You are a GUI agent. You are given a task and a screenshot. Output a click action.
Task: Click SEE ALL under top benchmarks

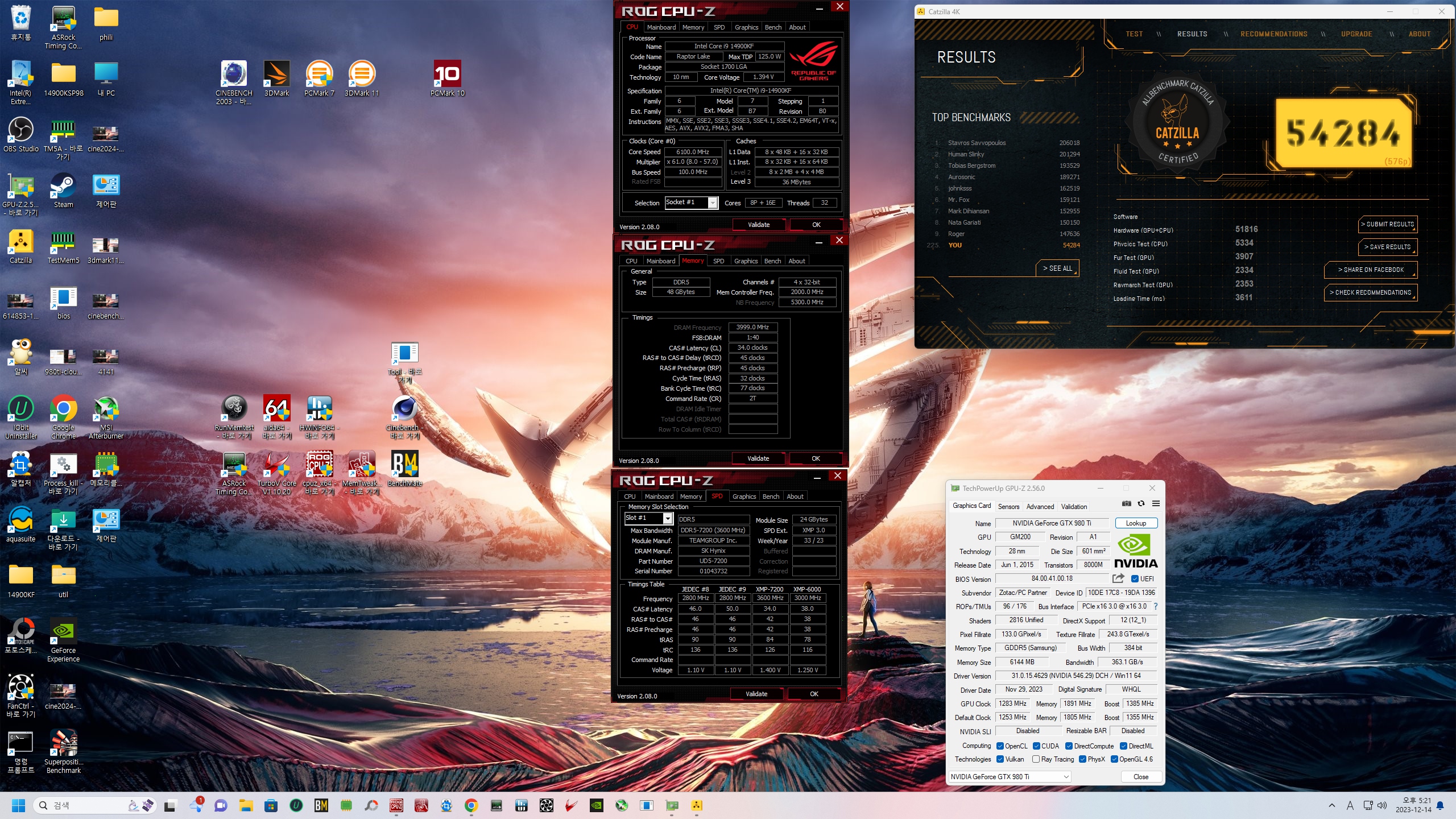tap(1057, 268)
